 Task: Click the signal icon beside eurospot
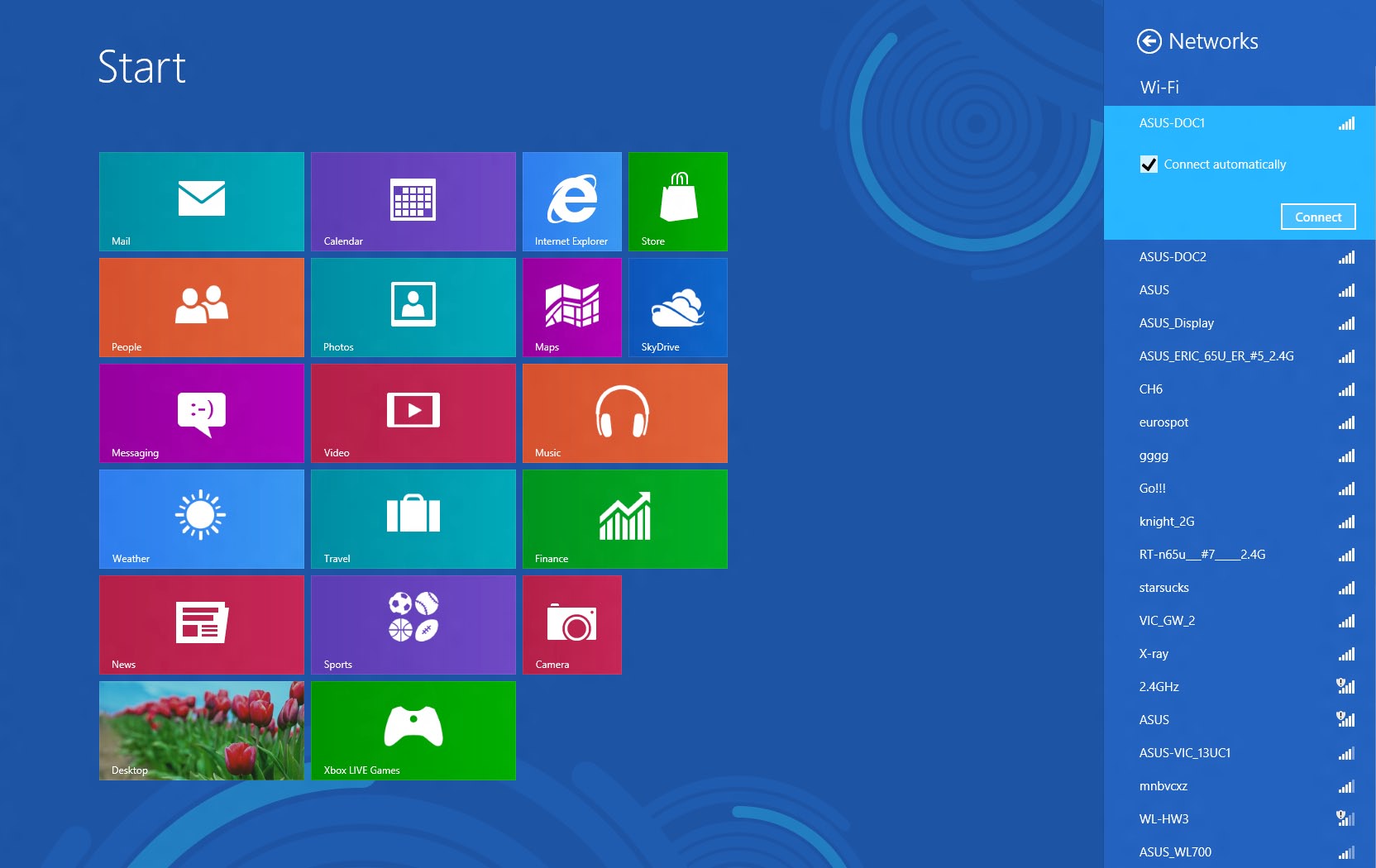tap(1347, 423)
